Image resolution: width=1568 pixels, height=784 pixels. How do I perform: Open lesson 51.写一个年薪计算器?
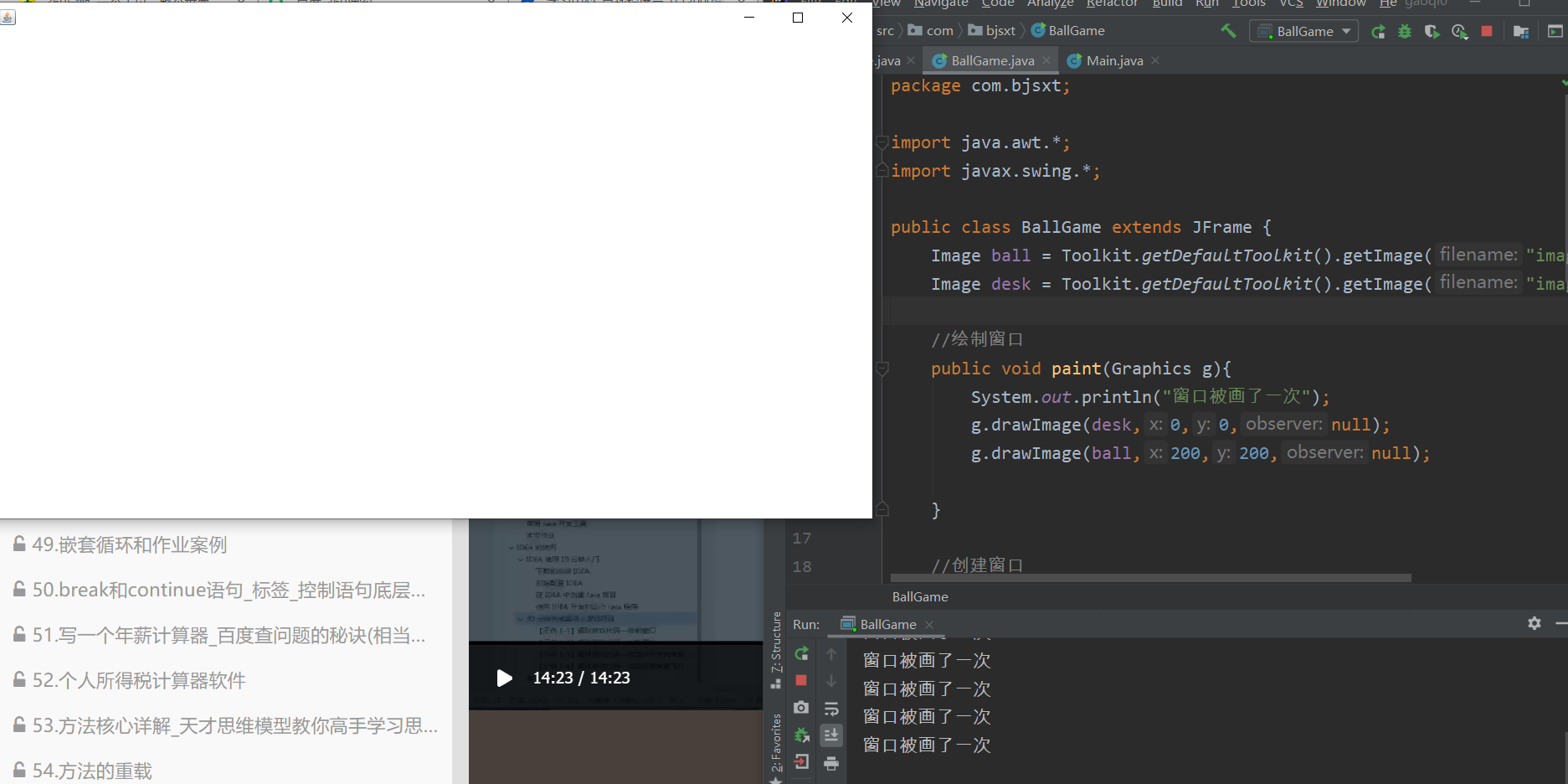pos(229,635)
